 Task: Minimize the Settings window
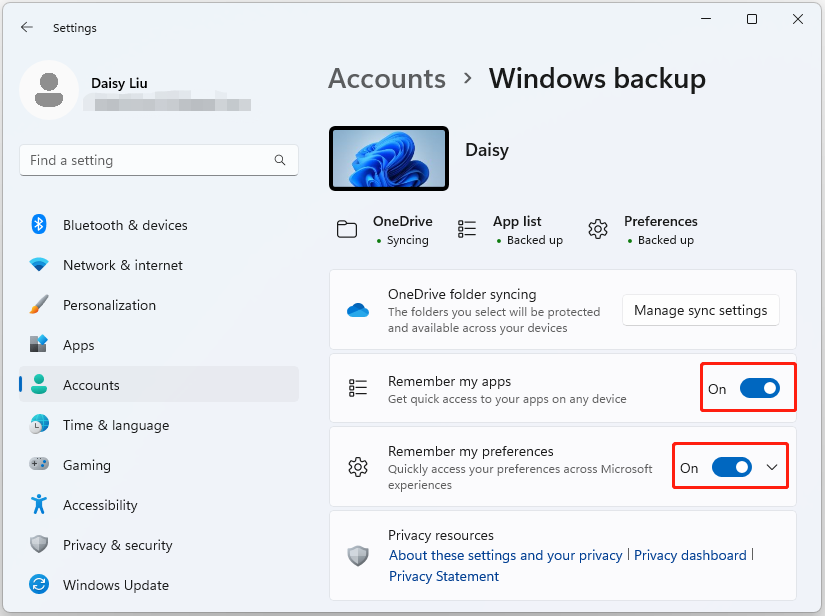point(706,19)
